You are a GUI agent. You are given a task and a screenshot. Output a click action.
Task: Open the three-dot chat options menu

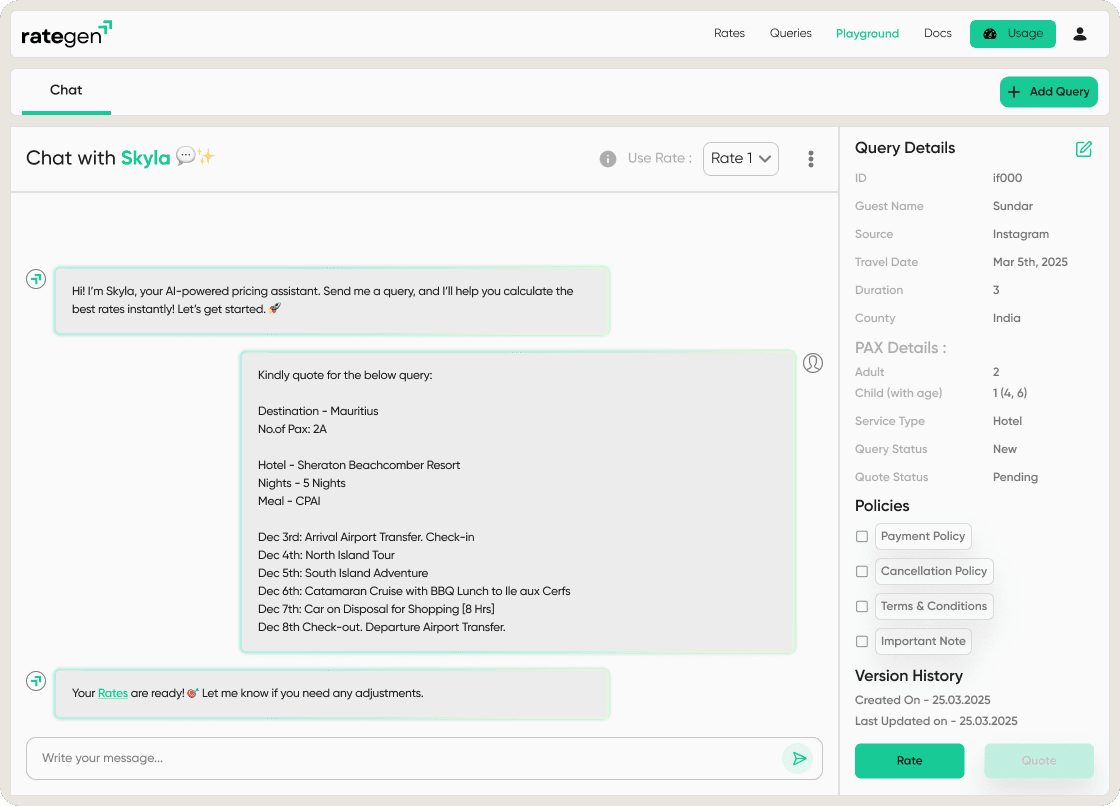[810, 158]
